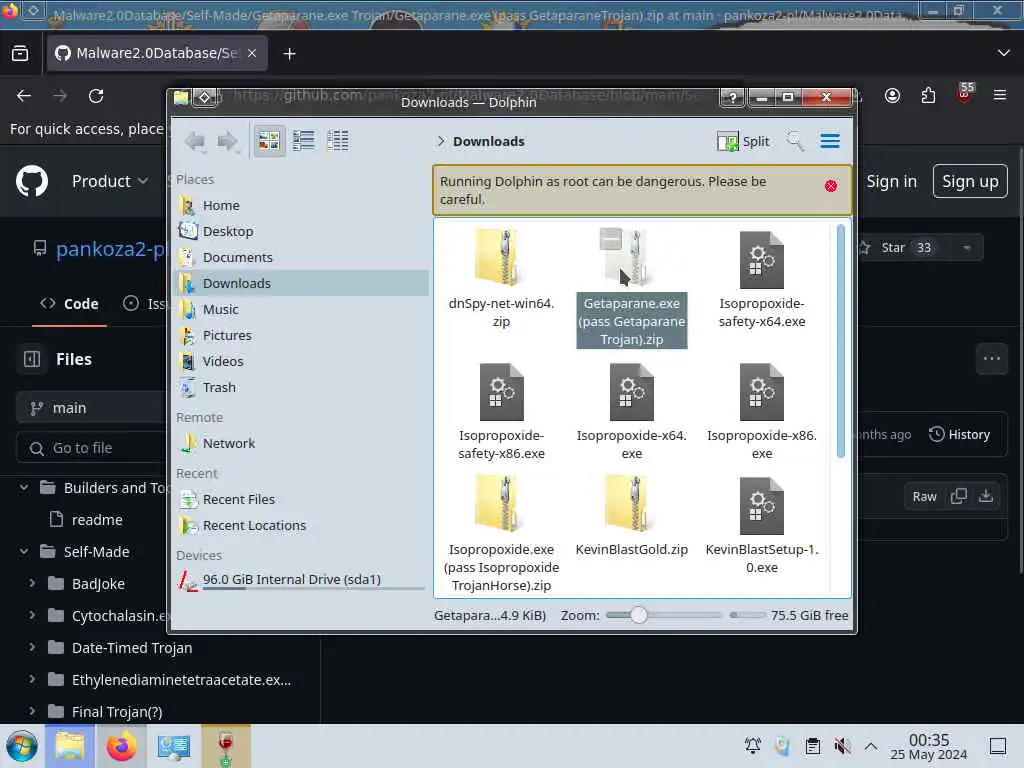Open Firefox from the taskbar
Viewport: 1024px width, 768px height.
pos(121,746)
